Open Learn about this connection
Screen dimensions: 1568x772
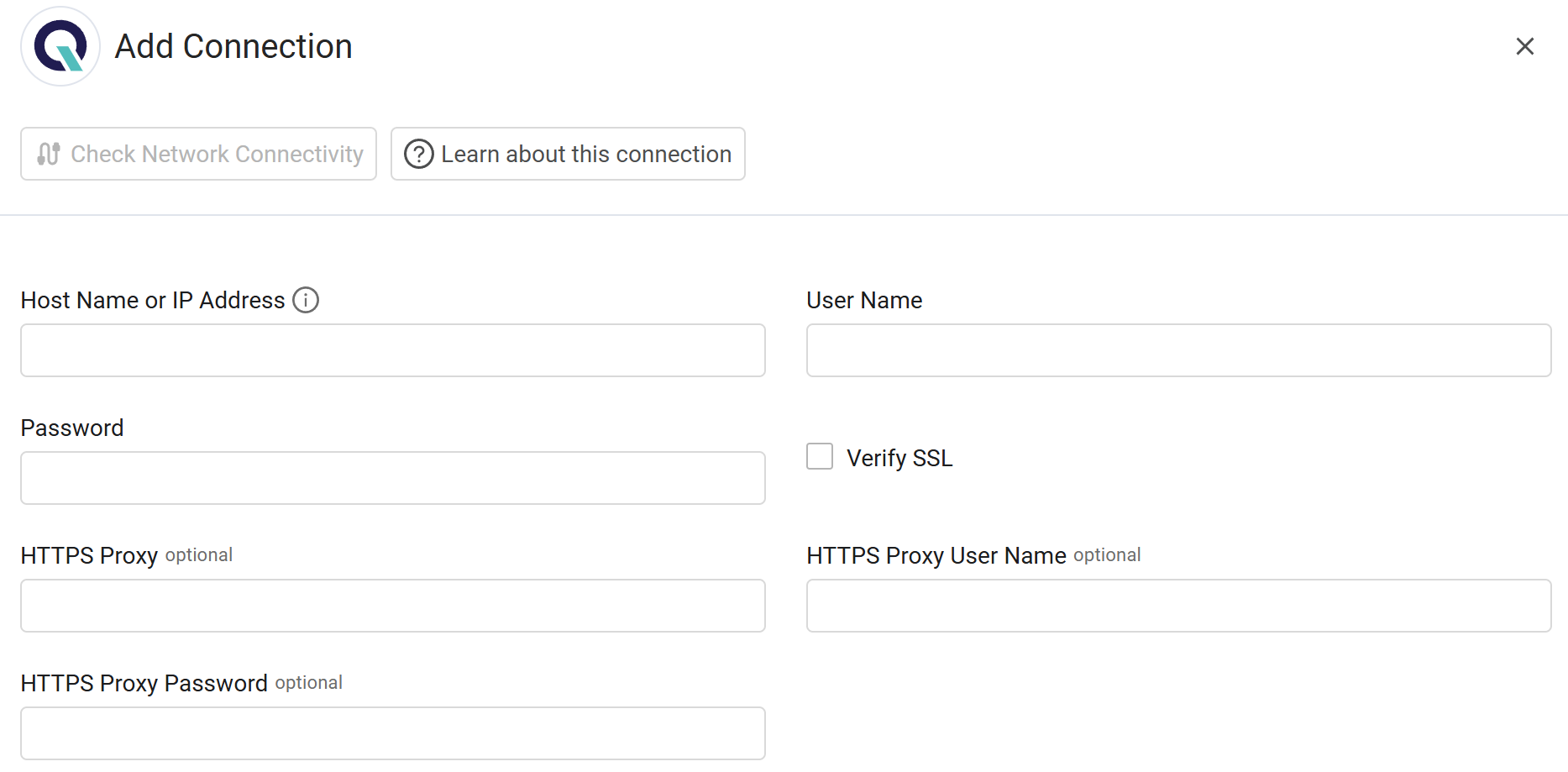568,154
